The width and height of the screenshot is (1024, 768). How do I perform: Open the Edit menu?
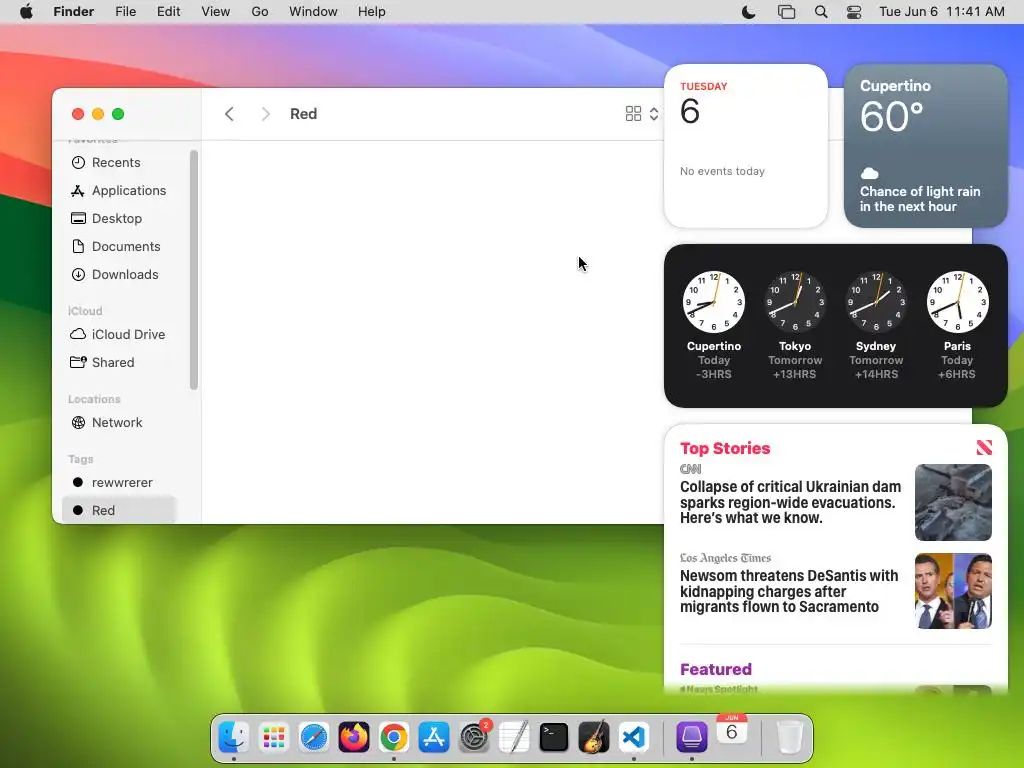click(x=168, y=12)
